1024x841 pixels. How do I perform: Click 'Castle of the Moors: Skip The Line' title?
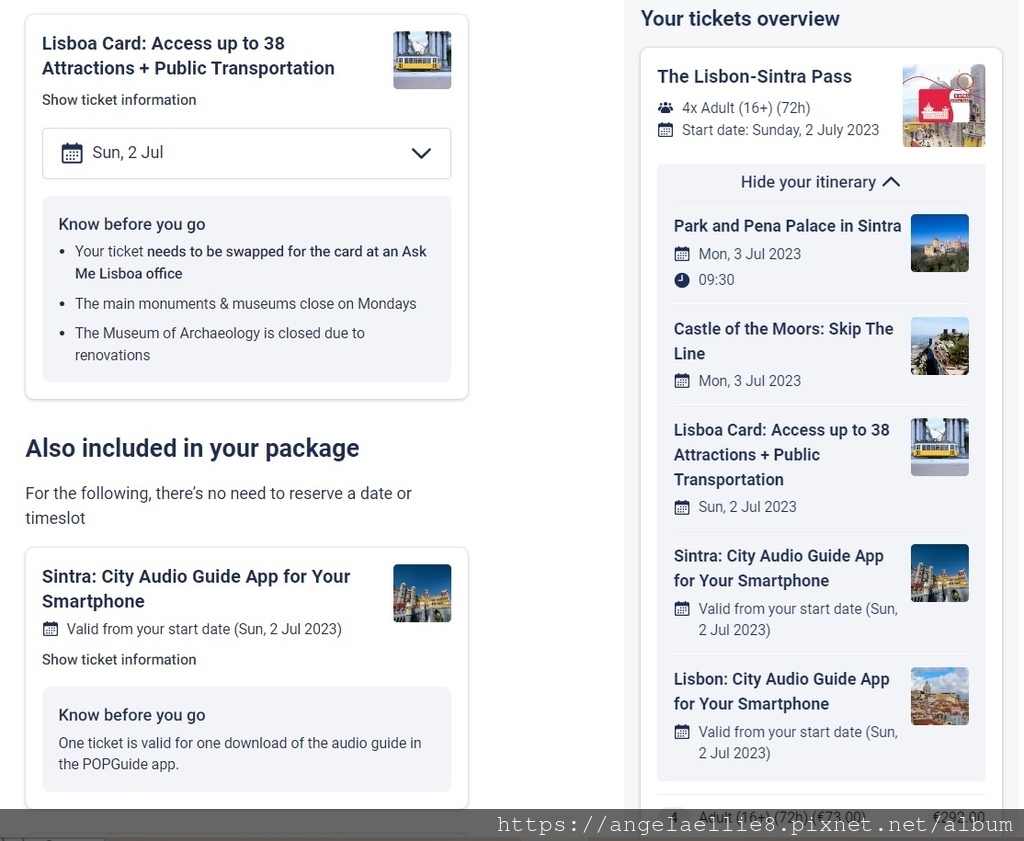pos(783,341)
